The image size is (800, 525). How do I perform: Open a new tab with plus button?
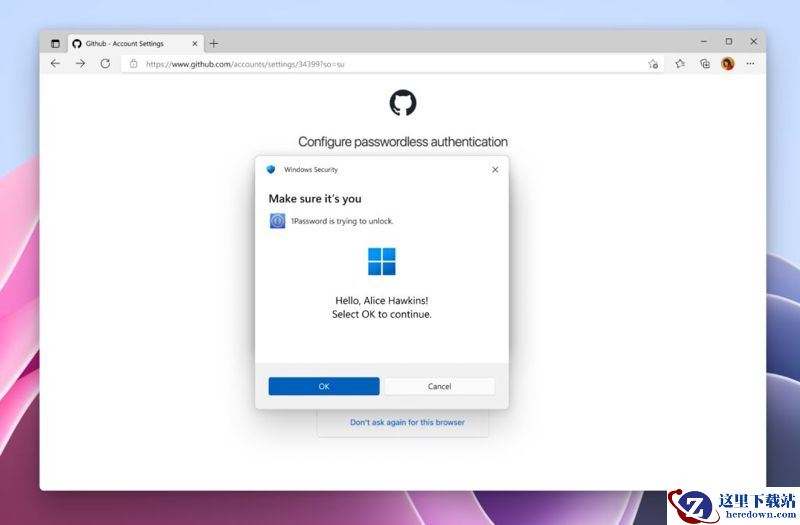pos(214,43)
